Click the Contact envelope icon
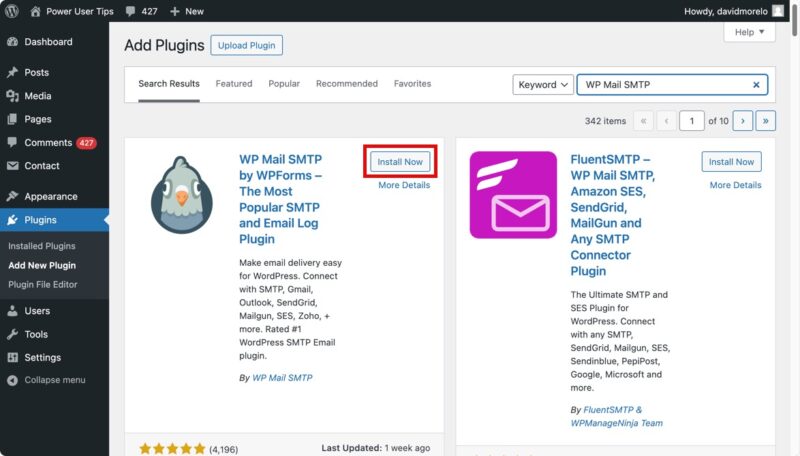 click(x=13, y=166)
